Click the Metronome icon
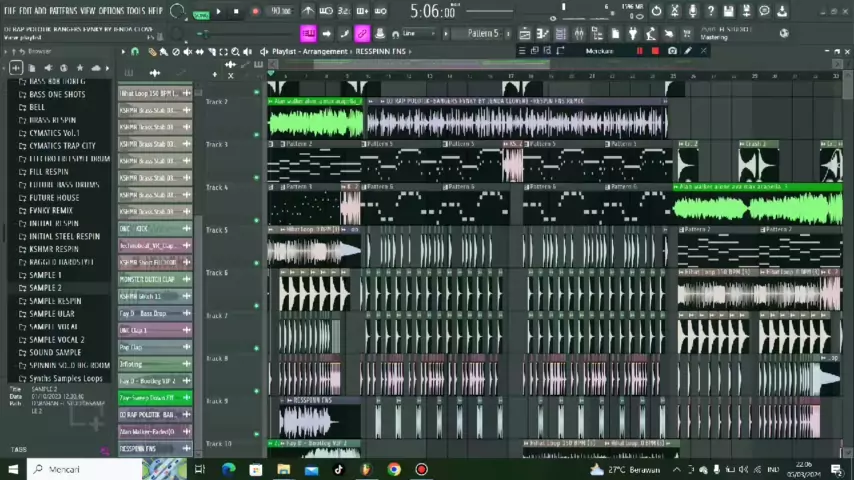The height and width of the screenshot is (480, 854). pyautogui.click(x=308, y=12)
